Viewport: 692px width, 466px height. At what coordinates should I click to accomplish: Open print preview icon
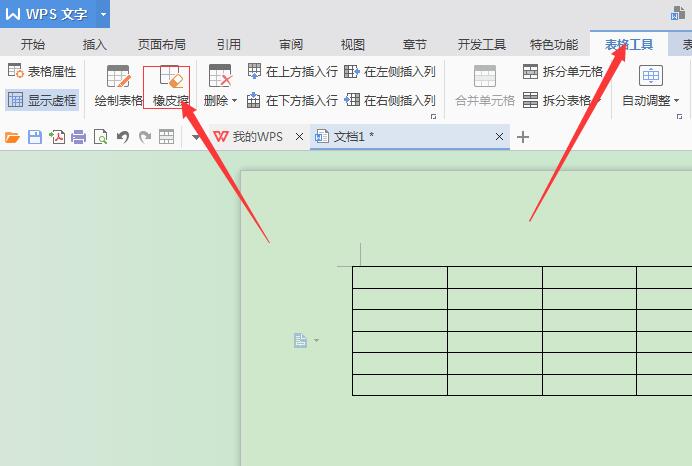coord(101,137)
